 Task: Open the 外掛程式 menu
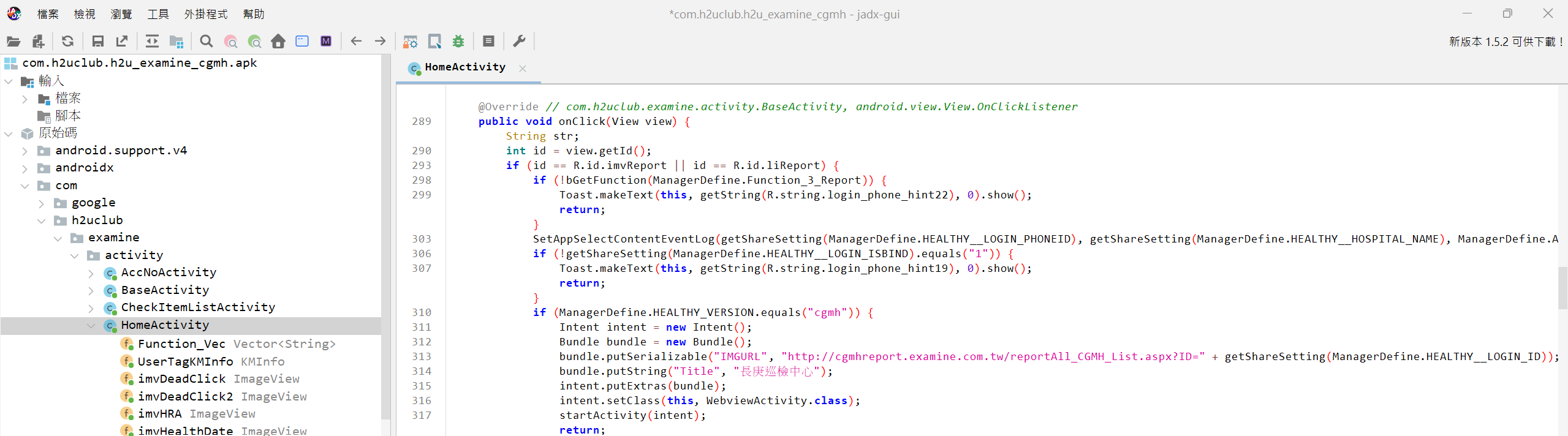pyautogui.click(x=206, y=14)
